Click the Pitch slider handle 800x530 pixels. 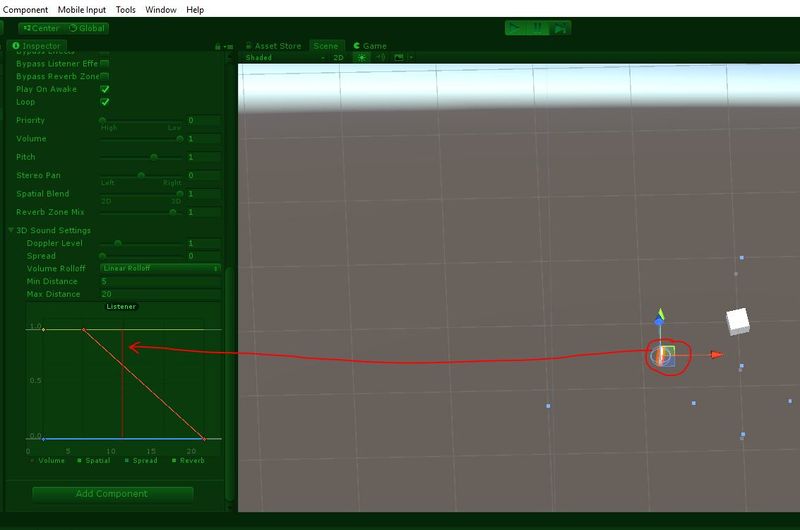(154, 157)
